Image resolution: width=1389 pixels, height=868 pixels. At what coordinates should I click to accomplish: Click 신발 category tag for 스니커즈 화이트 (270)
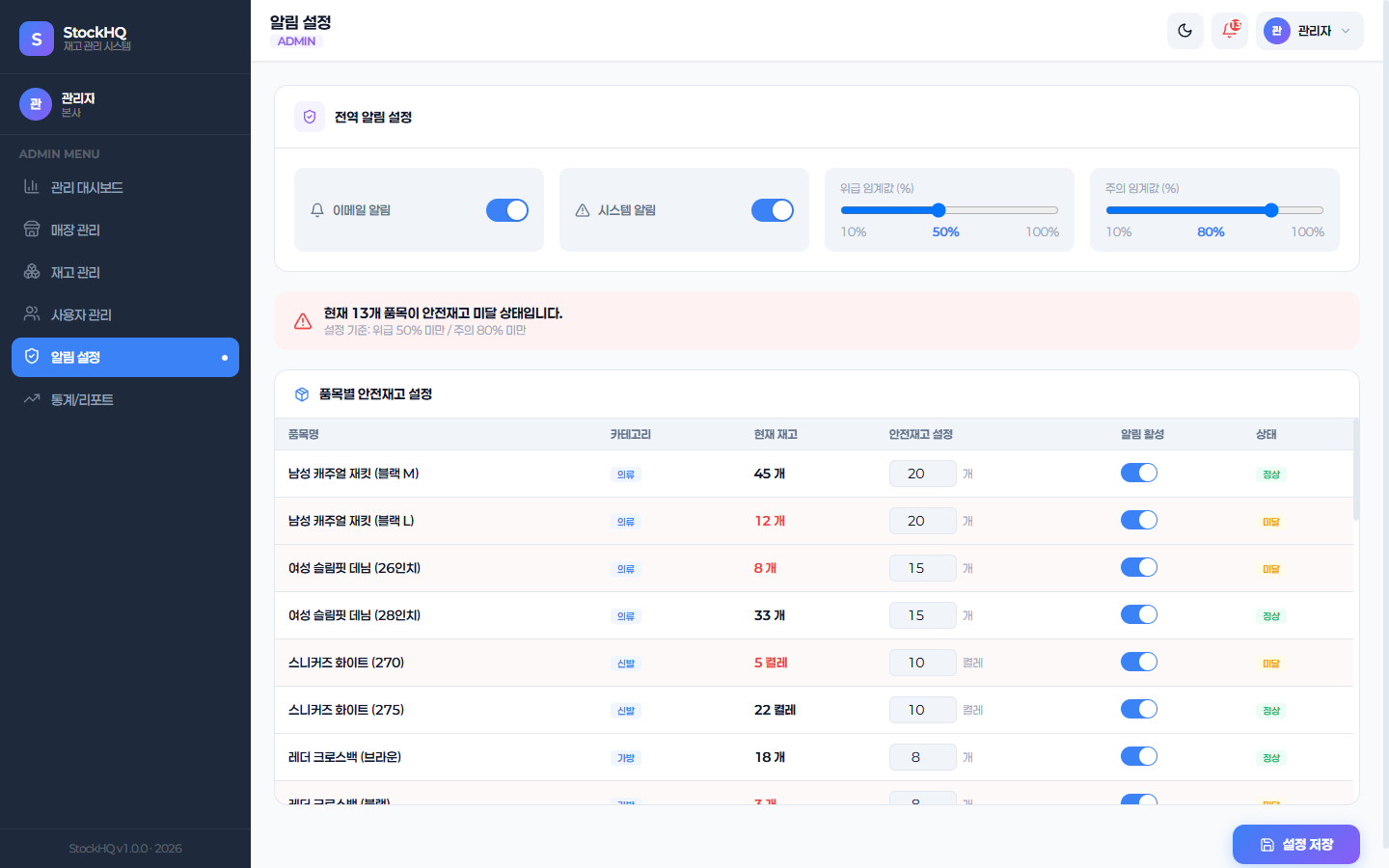[x=626, y=664]
